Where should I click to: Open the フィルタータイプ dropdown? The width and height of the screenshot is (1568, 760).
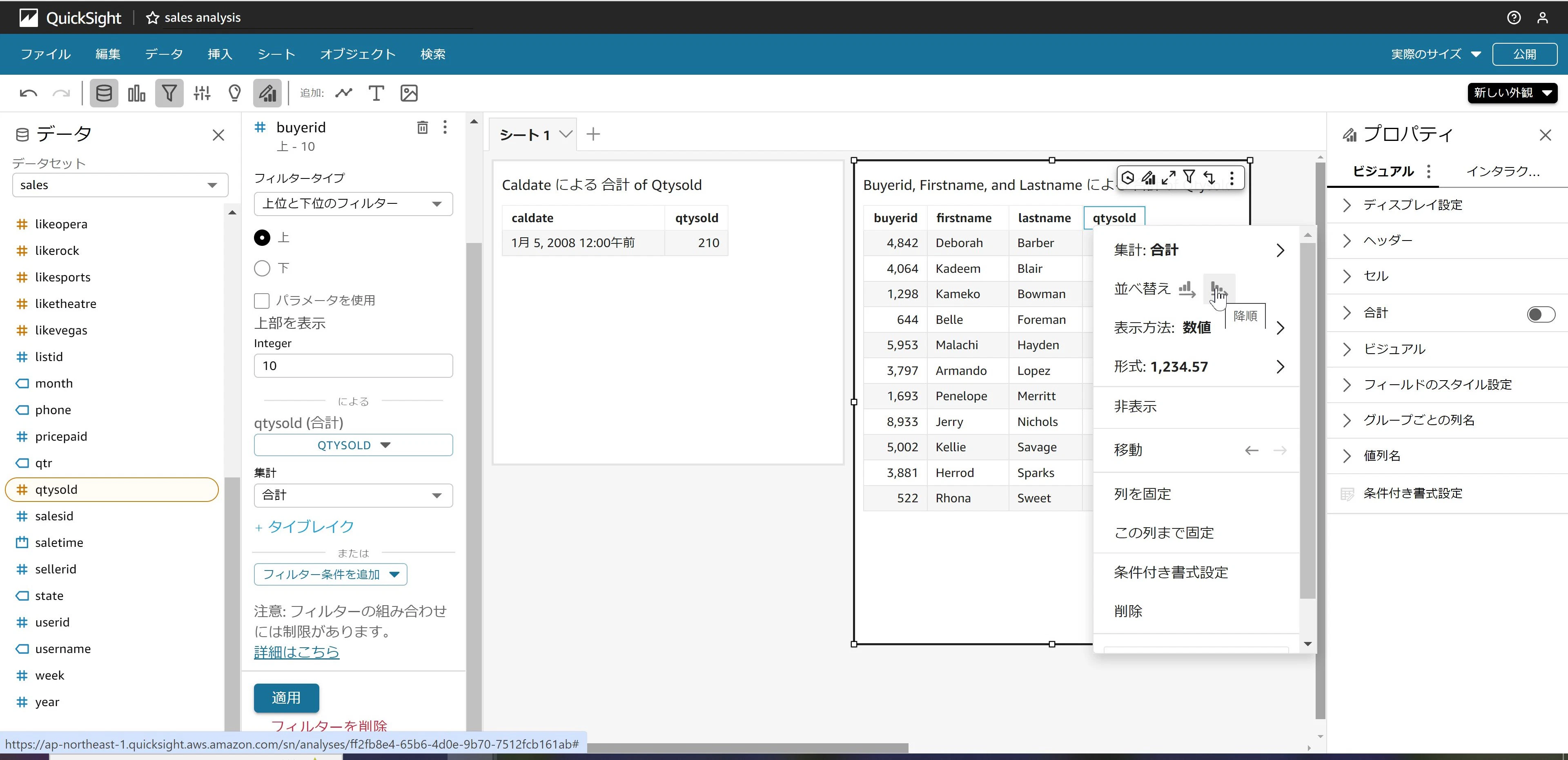coord(353,203)
